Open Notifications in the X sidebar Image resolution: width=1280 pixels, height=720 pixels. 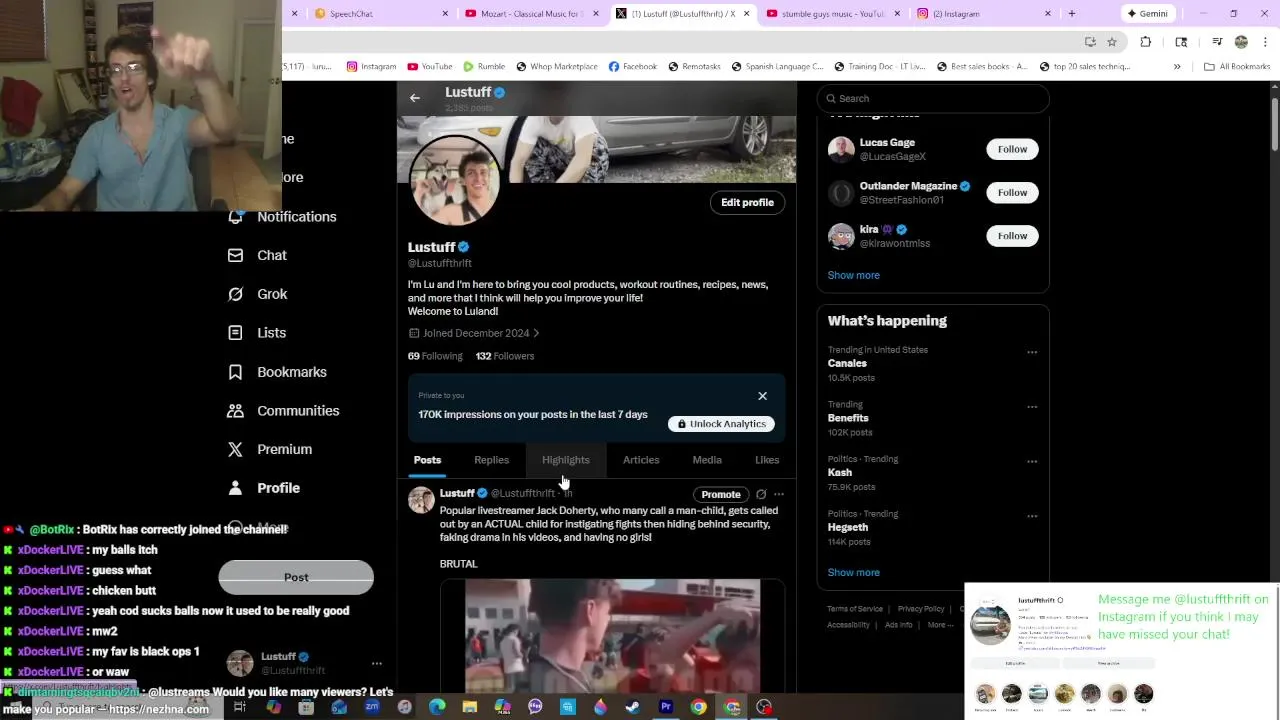tap(282, 217)
